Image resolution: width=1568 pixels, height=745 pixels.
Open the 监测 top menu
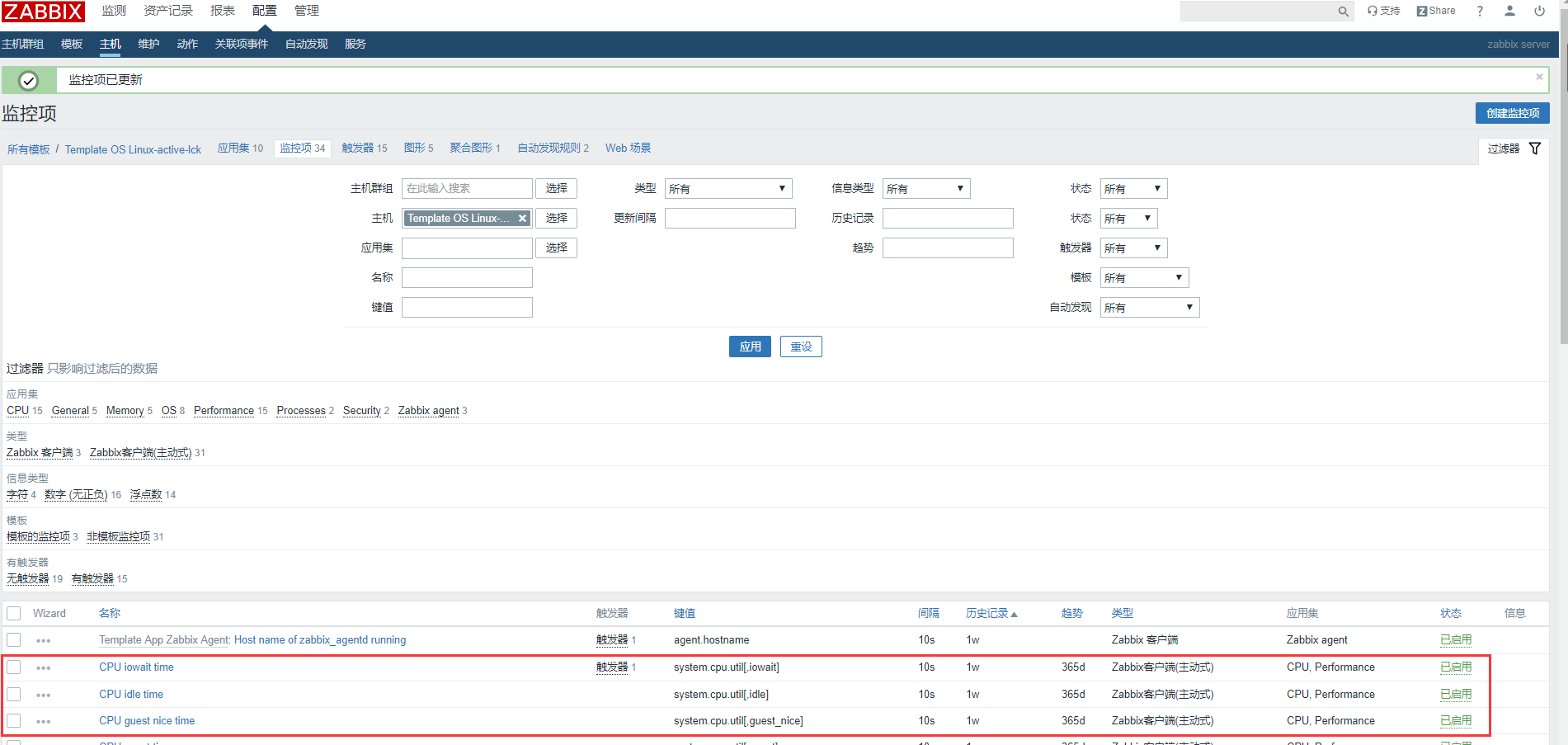pos(114,11)
